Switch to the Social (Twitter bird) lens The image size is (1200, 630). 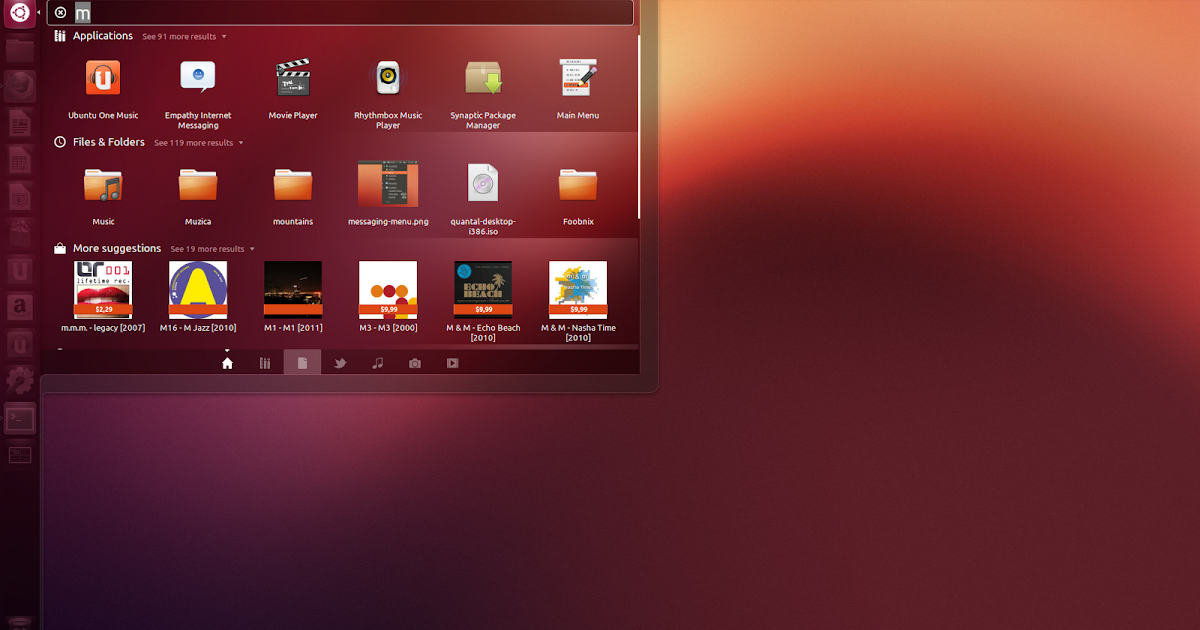click(340, 363)
